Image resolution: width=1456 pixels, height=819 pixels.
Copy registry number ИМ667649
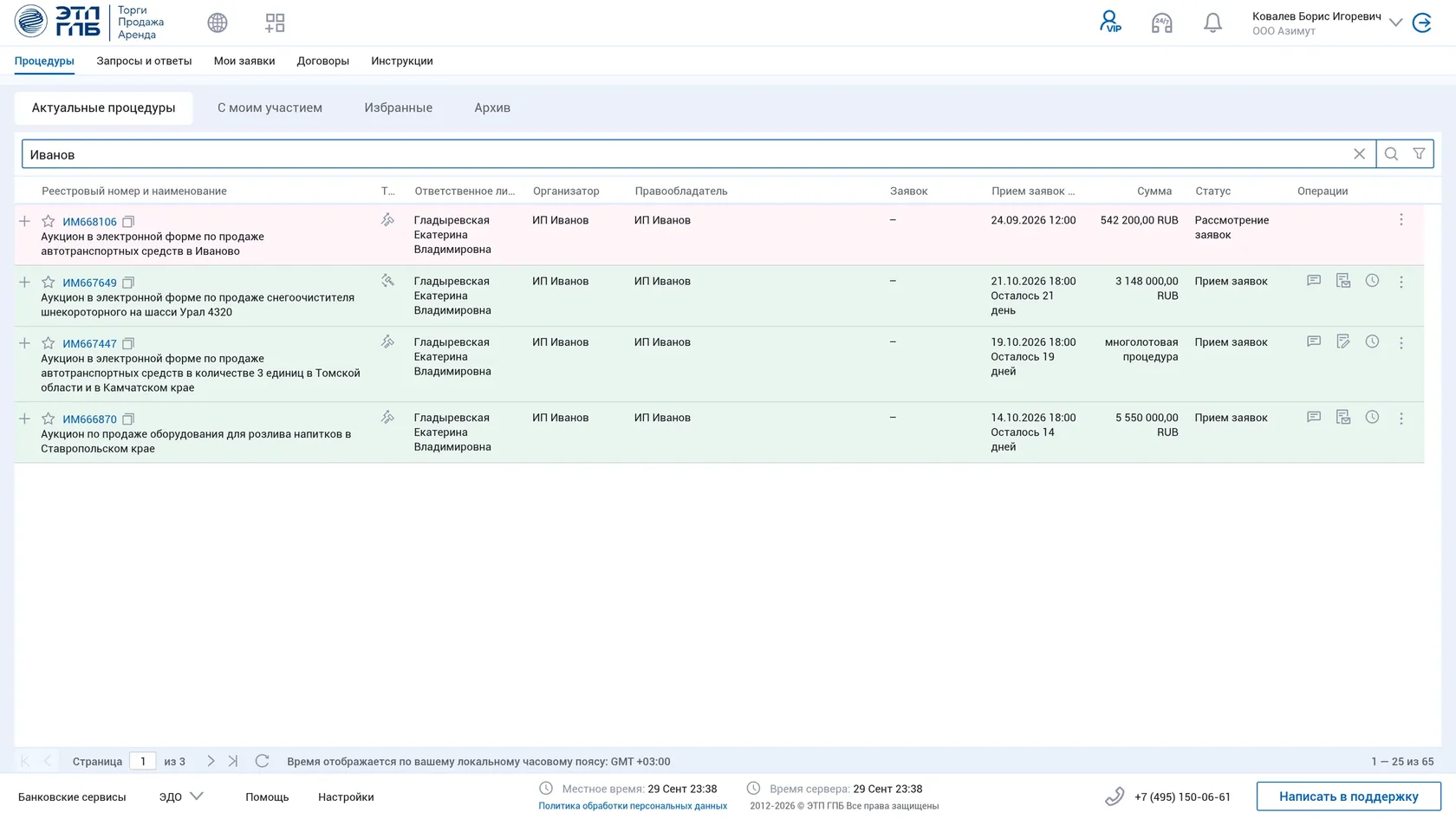pyautogui.click(x=128, y=283)
